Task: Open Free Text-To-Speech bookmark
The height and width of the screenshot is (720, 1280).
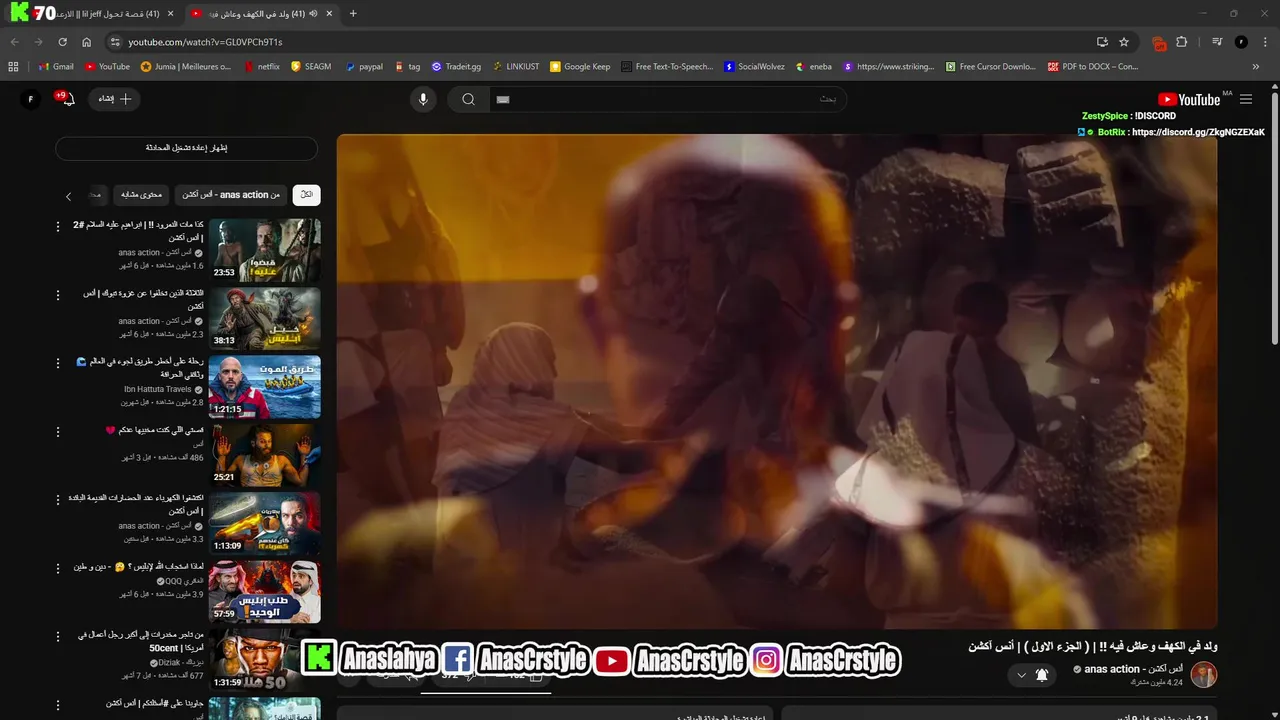Action: (667, 67)
